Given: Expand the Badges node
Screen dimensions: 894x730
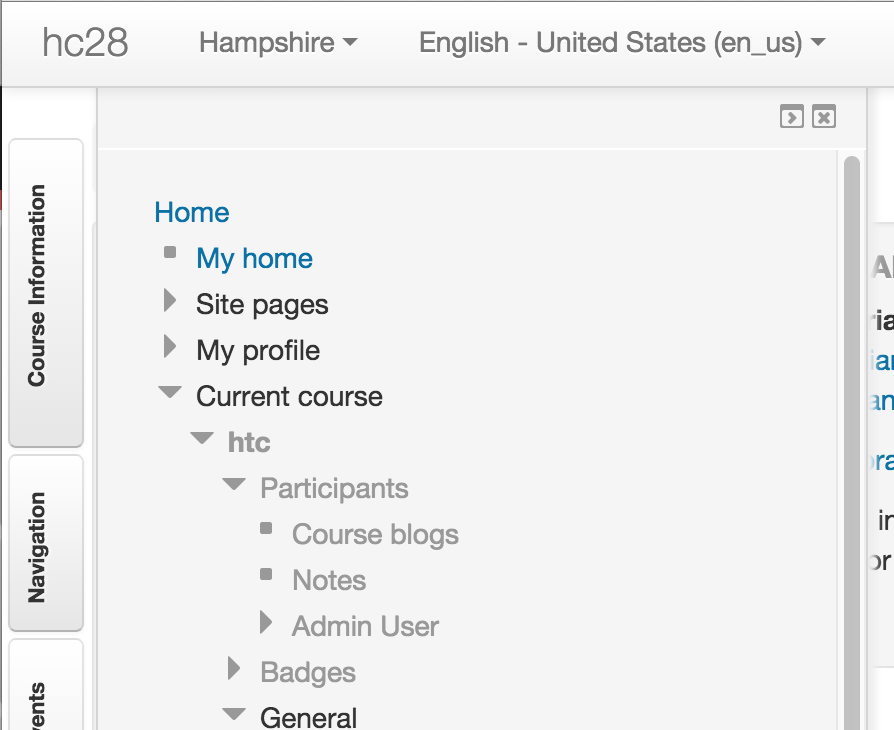Looking at the screenshot, I should coord(234,668).
